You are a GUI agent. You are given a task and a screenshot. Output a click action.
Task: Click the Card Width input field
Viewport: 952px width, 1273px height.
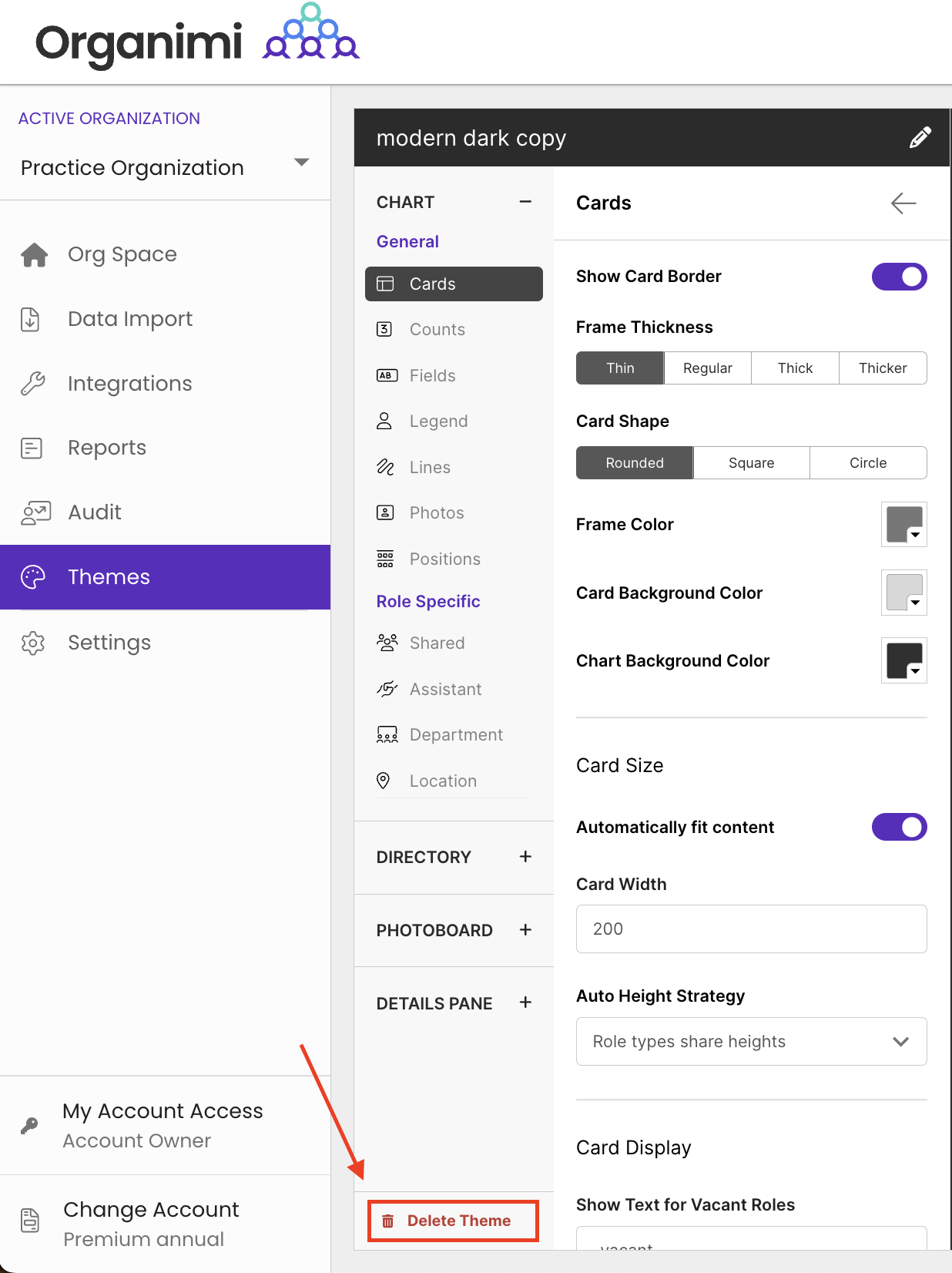(x=752, y=929)
